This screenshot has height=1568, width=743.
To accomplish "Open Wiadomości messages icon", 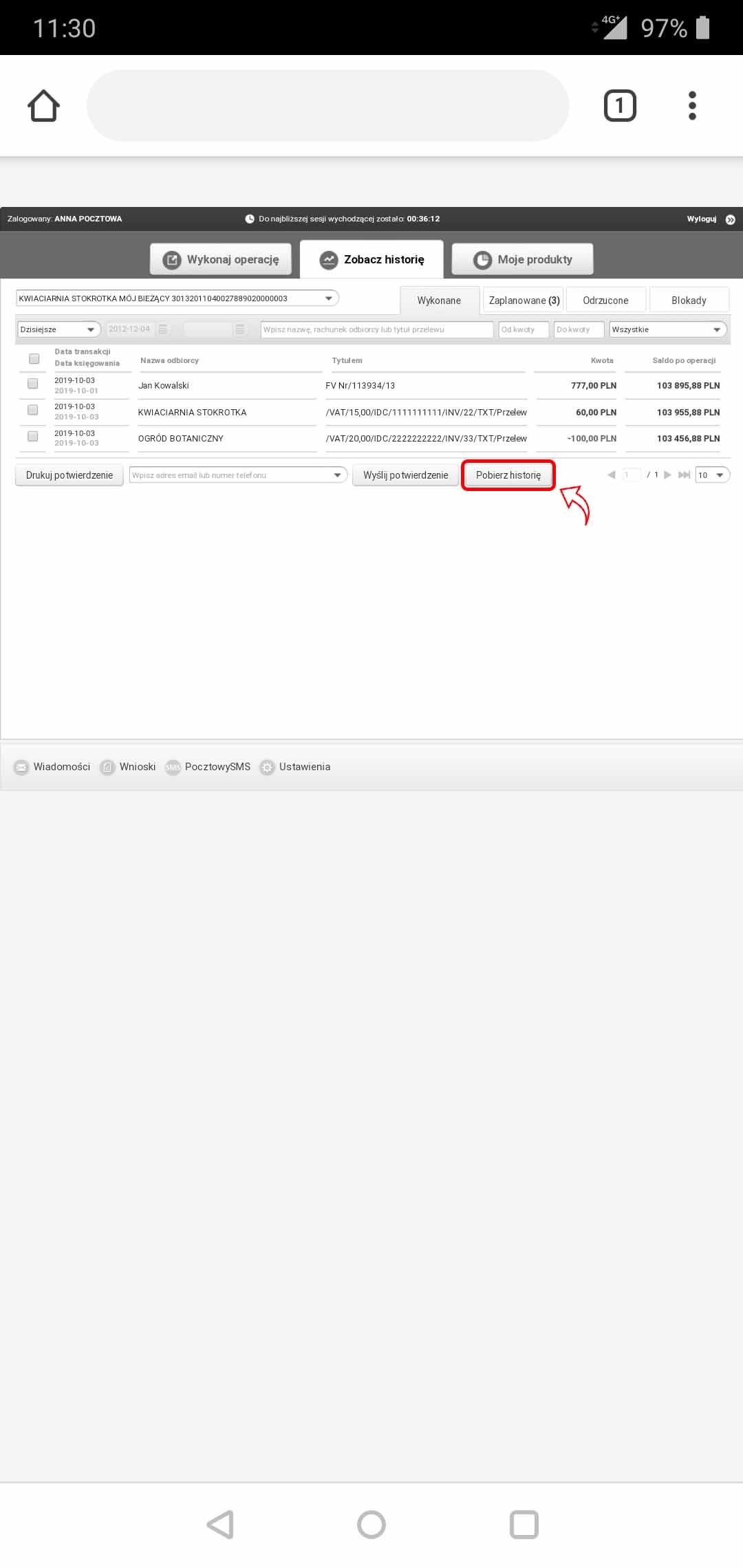I will click(21, 767).
